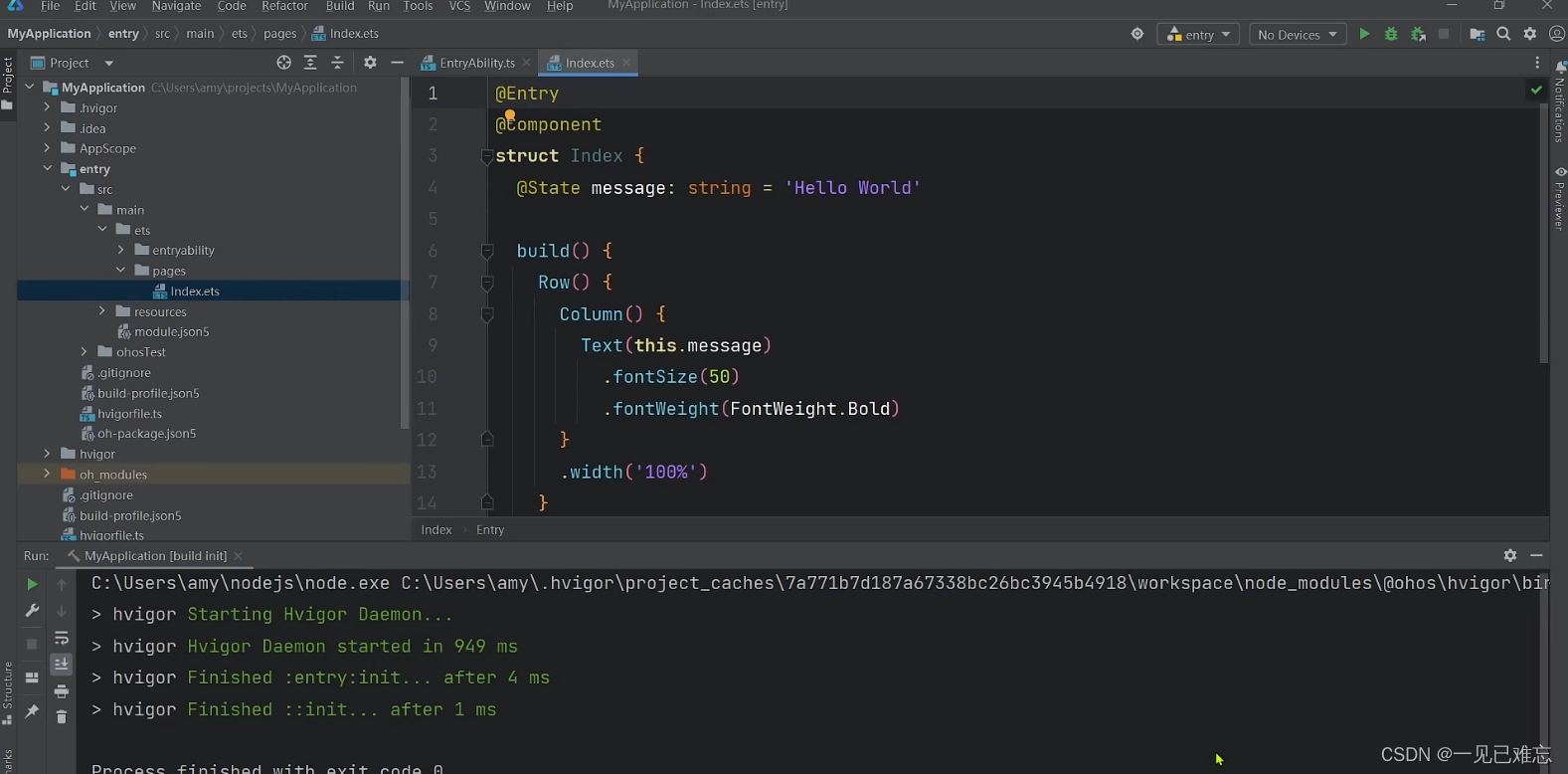
Task: Select the MyApplication [build init] run tab
Action: pos(154,555)
